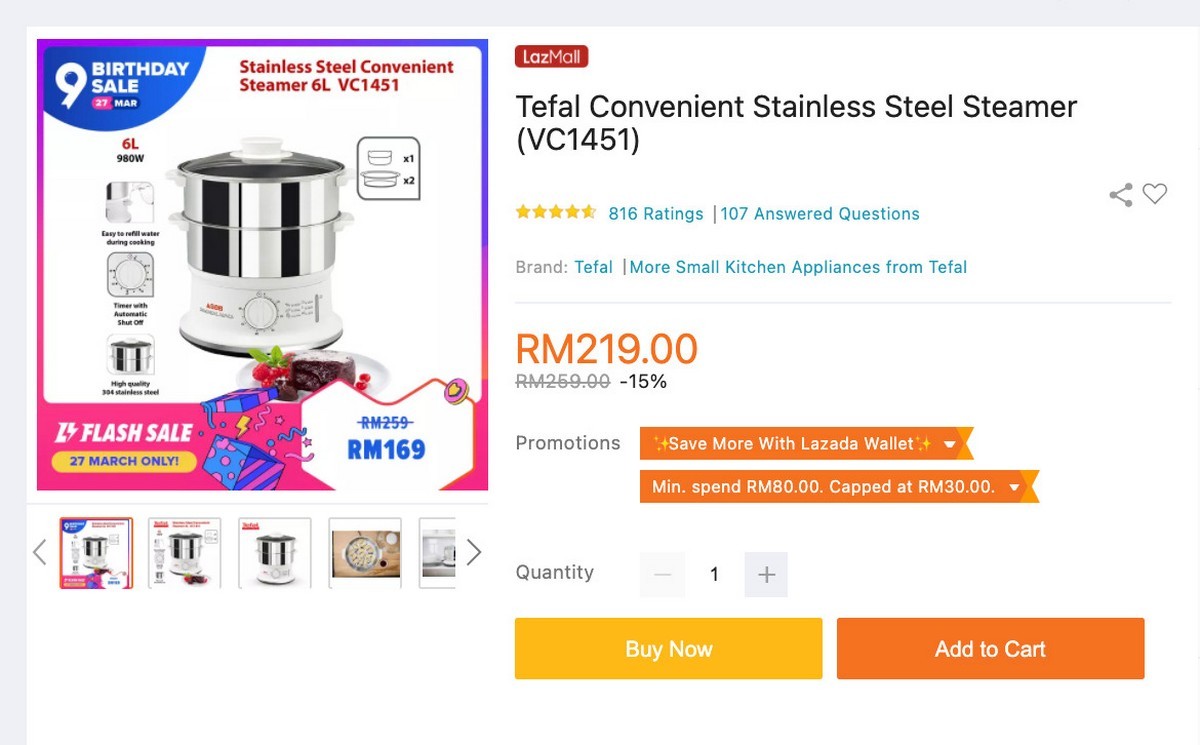Image resolution: width=1200 pixels, height=745 pixels.
Task: Click the star rating icons
Action: pyautogui.click(x=555, y=213)
